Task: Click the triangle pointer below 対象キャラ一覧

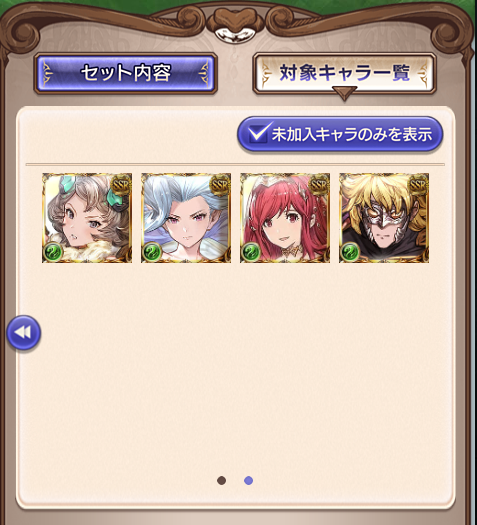Action: [344, 93]
